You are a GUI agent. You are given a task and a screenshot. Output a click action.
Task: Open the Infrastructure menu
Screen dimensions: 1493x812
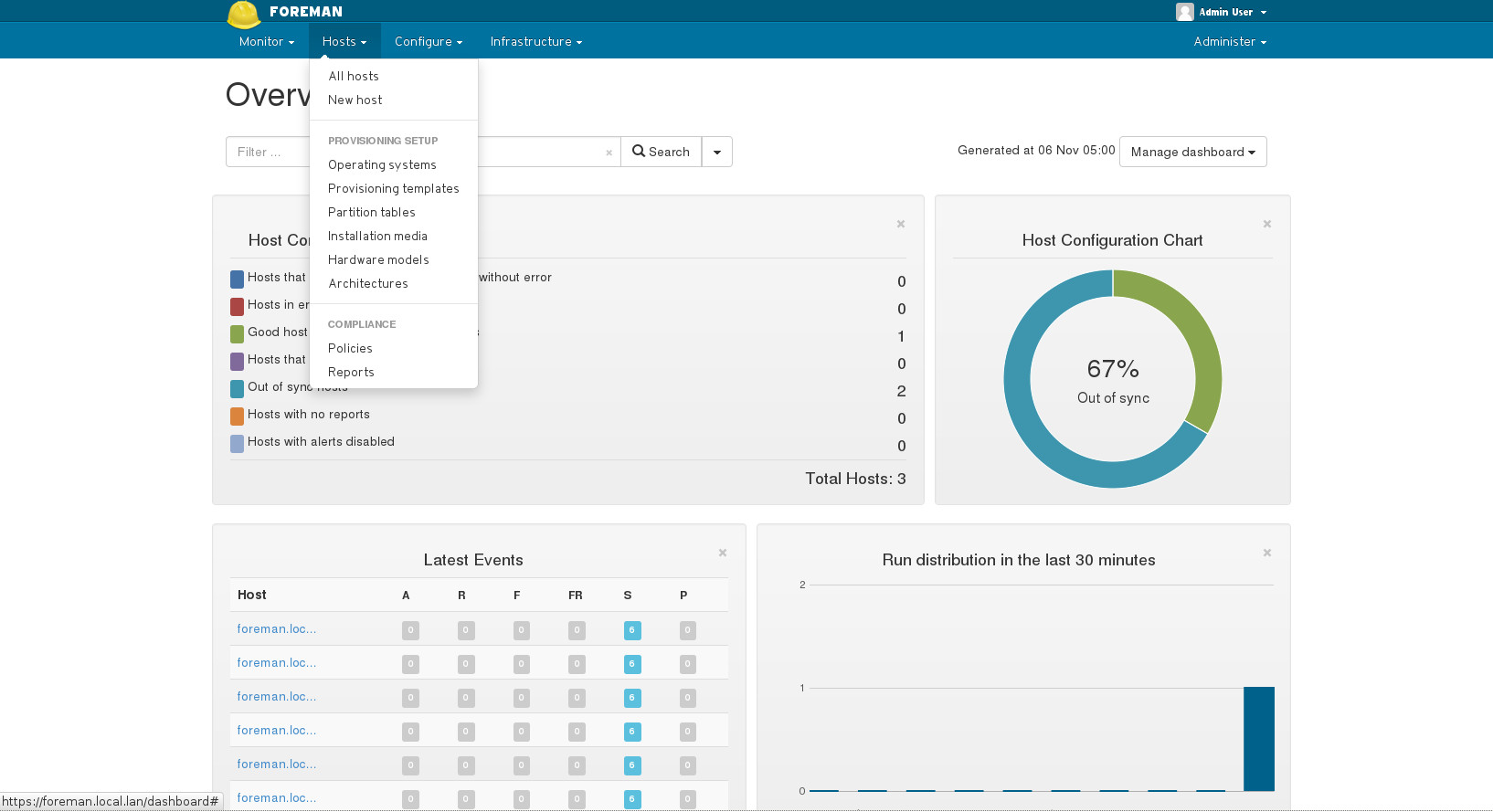[536, 41]
